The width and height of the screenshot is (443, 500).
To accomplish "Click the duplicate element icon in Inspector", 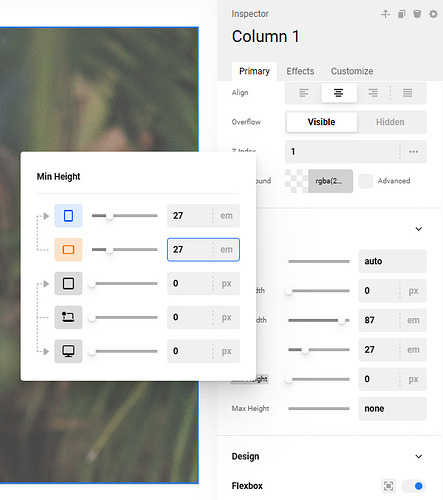I will point(401,14).
